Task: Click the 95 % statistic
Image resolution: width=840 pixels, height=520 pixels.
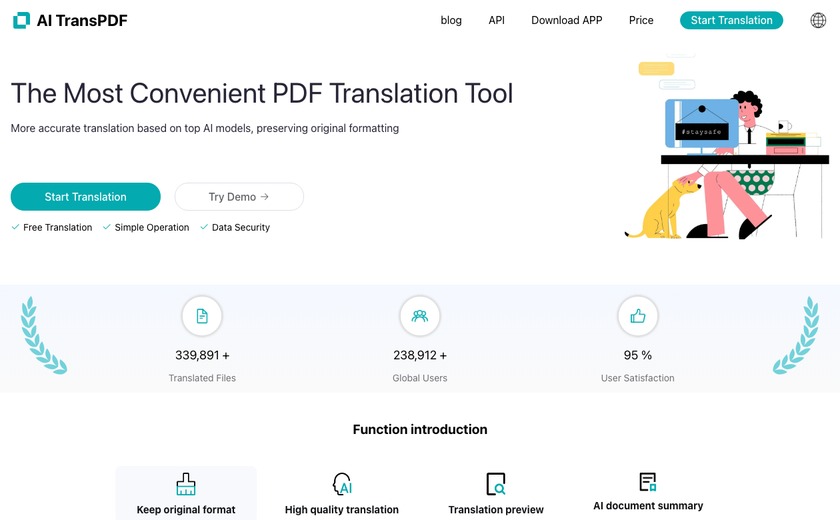Action: [x=638, y=355]
